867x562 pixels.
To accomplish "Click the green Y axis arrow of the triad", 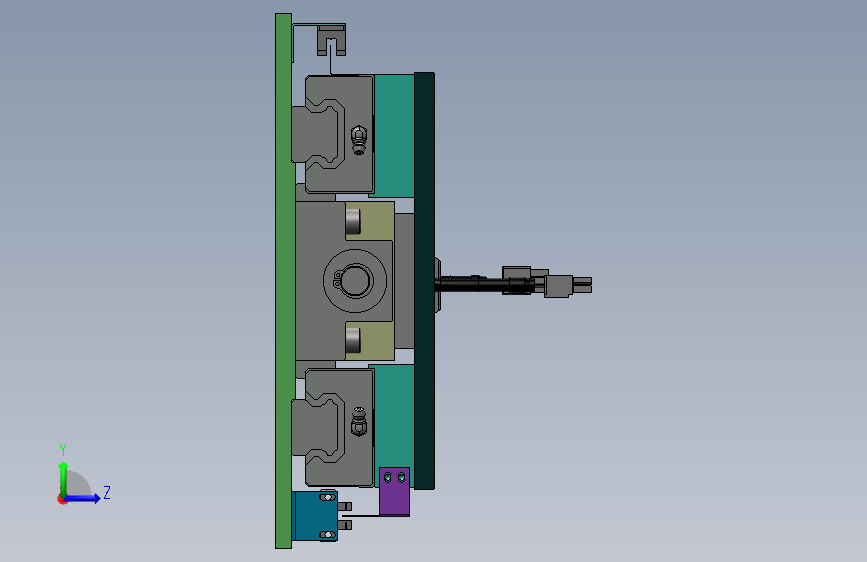I will (x=63, y=478).
